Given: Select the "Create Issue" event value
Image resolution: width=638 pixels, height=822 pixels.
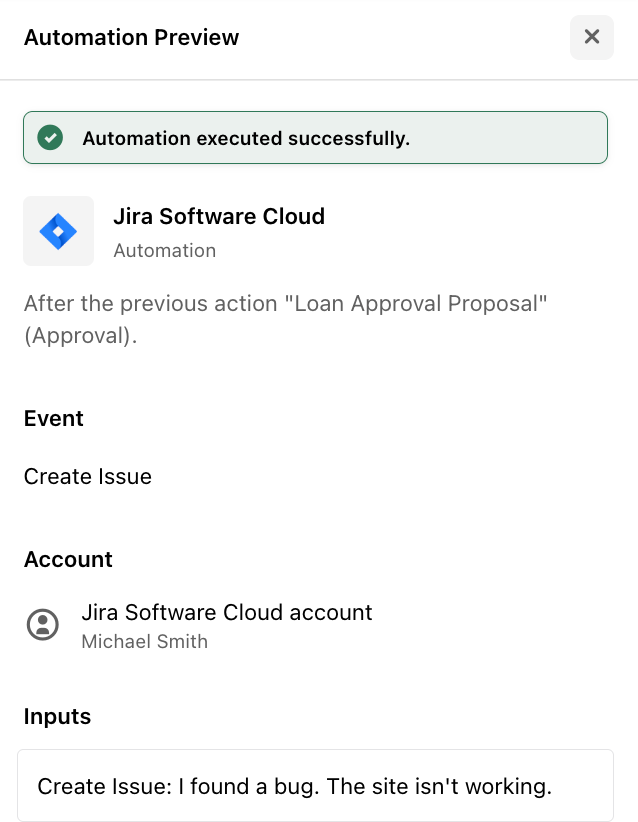Looking at the screenshot, I should pos(88,476).
